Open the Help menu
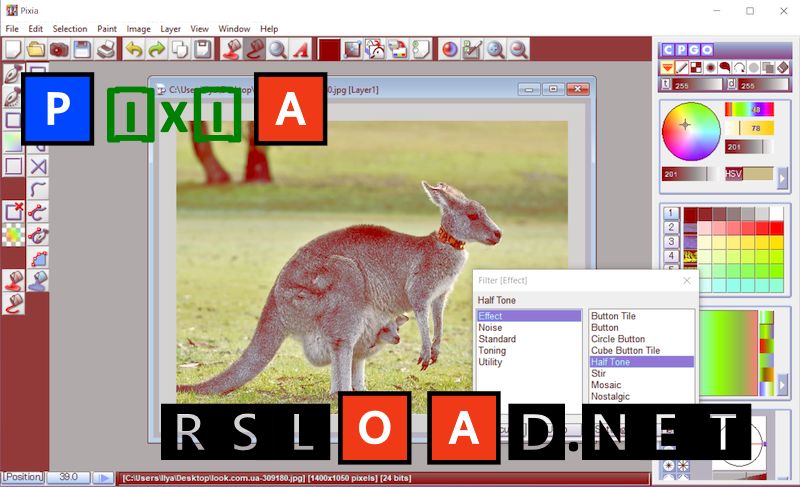Screen dimensions: 800x487 point(269,29)
